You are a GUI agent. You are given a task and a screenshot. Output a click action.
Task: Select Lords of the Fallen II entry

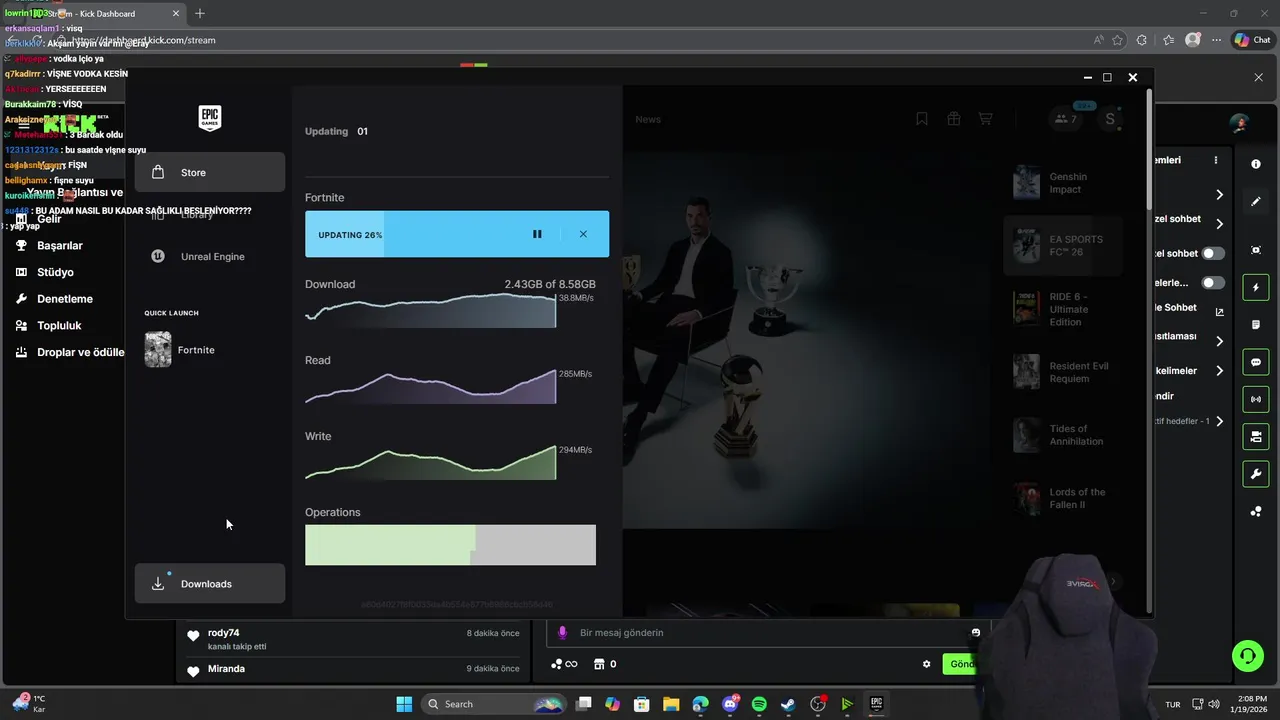click(1062, 498)
